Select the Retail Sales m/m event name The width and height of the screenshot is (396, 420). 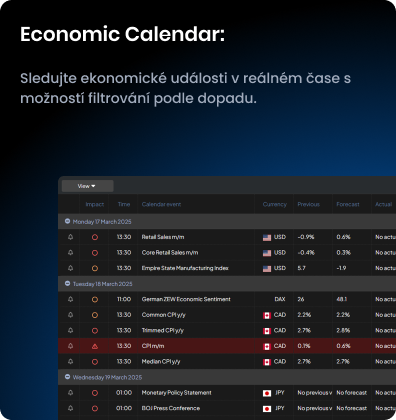click(x=163, y=237)
